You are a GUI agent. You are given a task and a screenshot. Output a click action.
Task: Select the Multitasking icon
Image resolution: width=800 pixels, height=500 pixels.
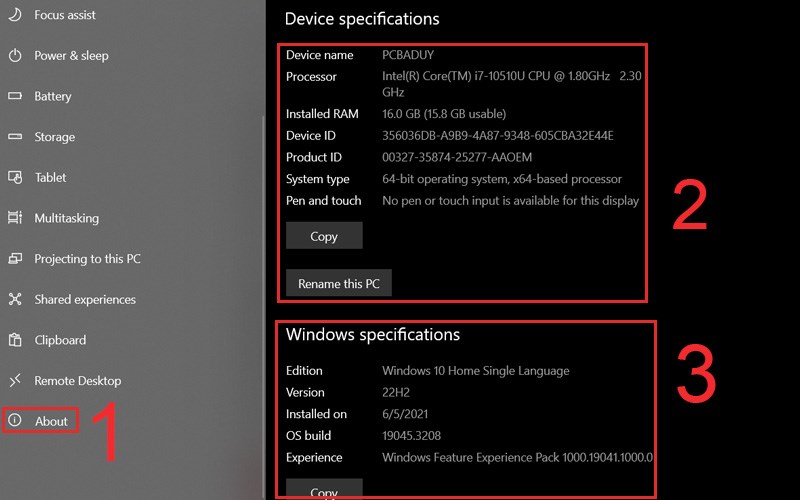point(15,218)
